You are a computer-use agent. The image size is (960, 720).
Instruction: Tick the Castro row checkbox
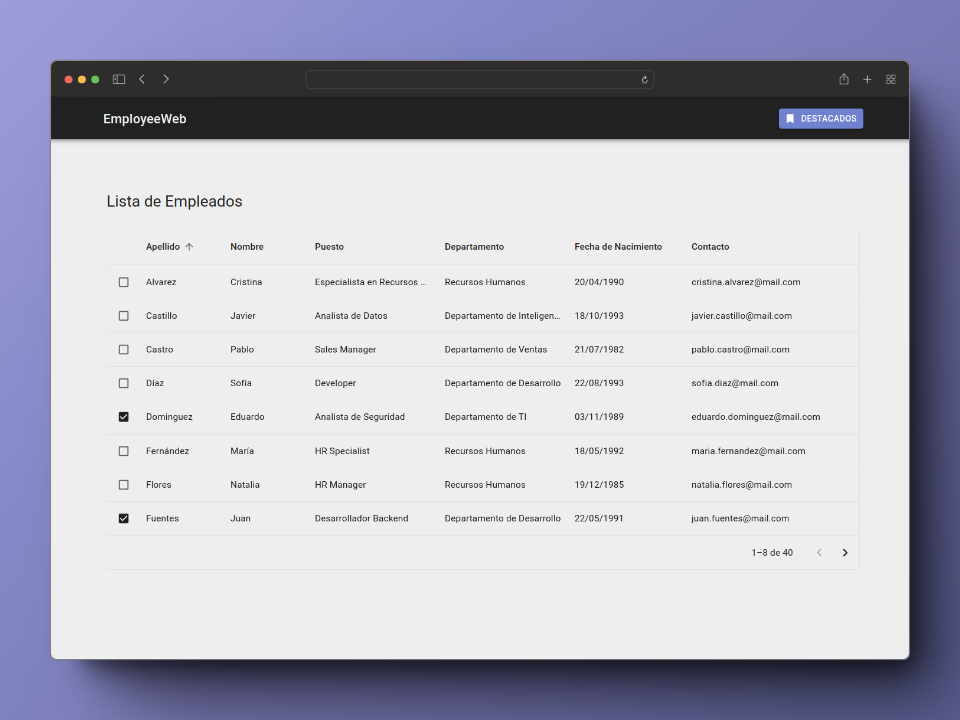point(124,350)
